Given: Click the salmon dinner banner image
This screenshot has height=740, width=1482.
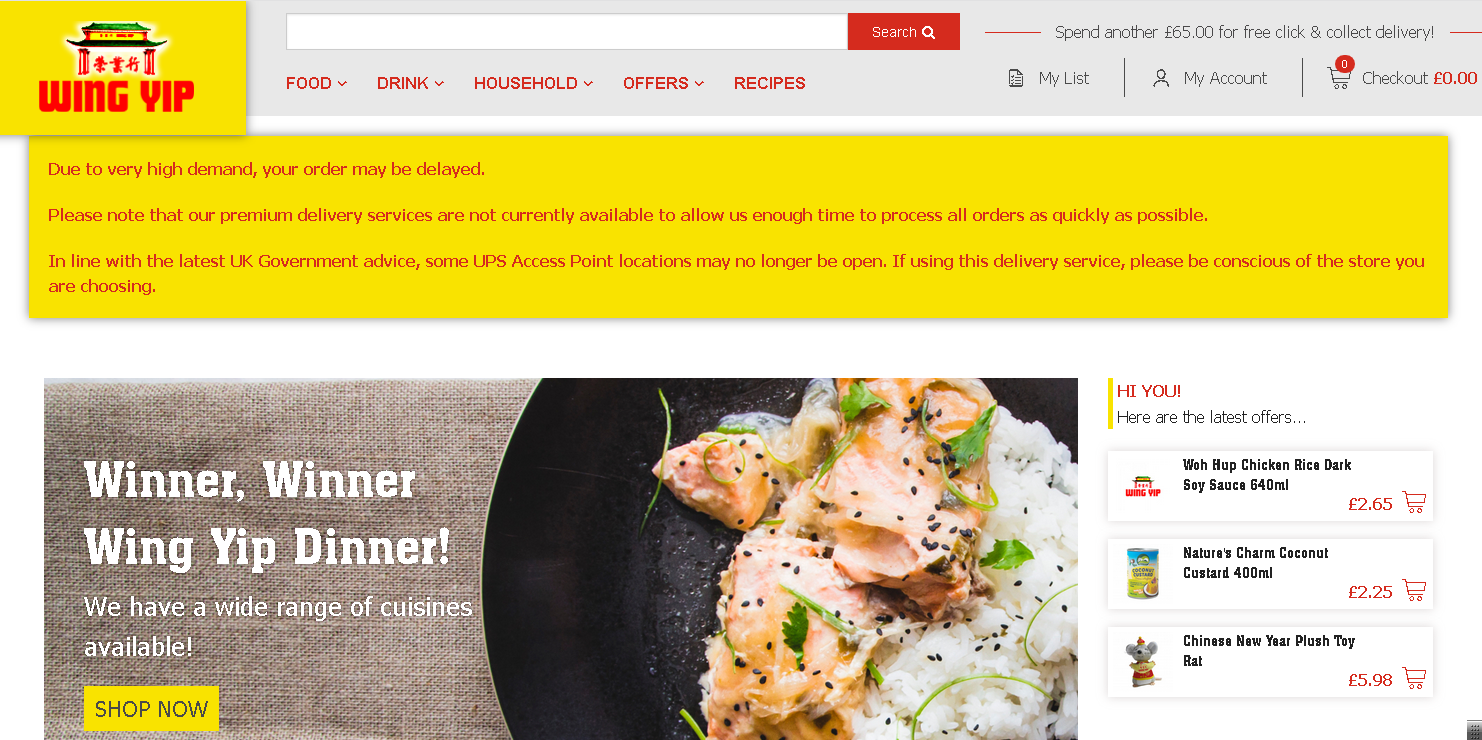Looking at the screenshot, I should pos(561,559).
